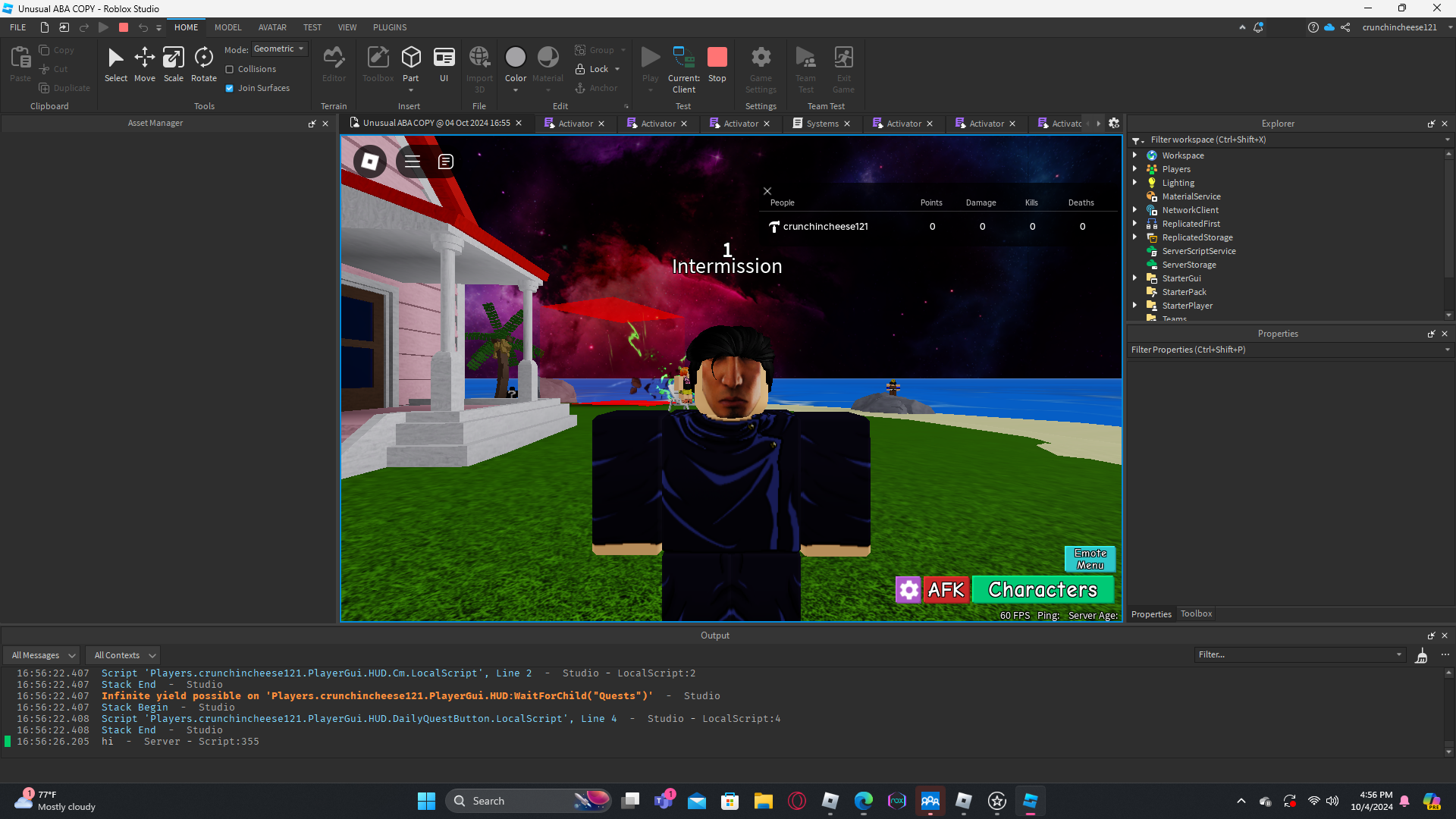Insert a Part
1456x819 pixels.
411,64
